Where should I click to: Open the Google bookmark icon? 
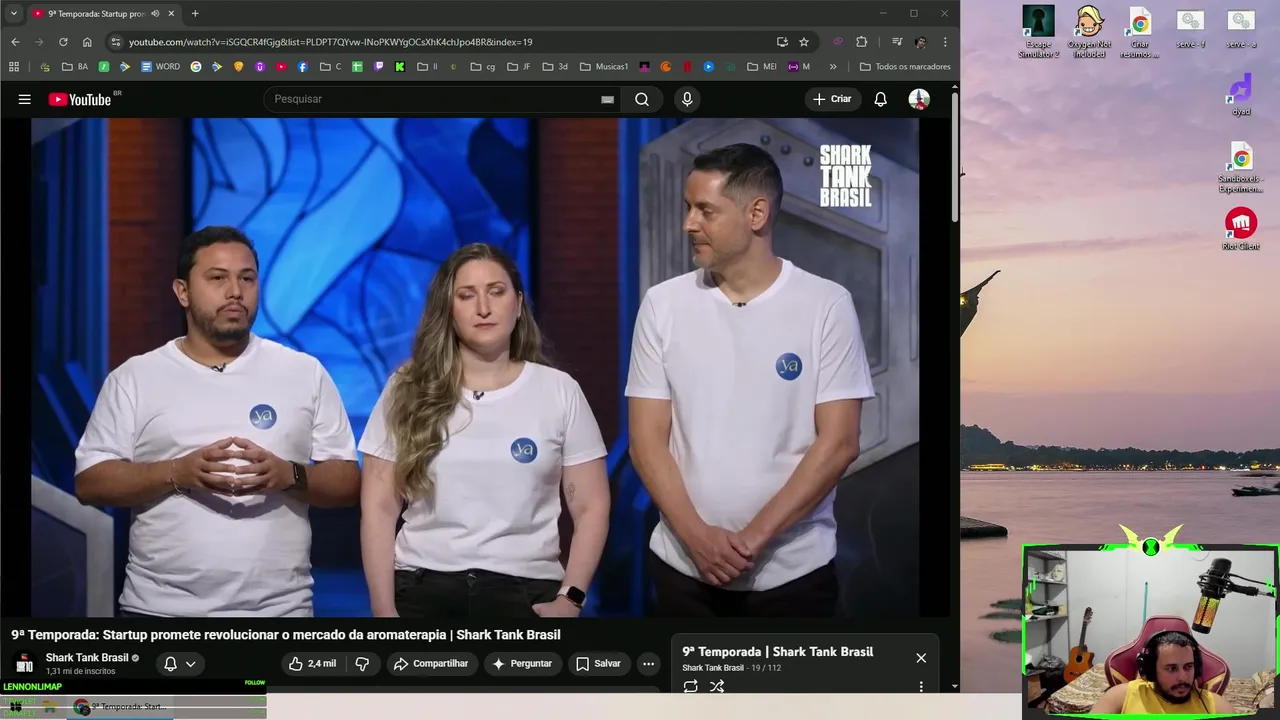196,67
